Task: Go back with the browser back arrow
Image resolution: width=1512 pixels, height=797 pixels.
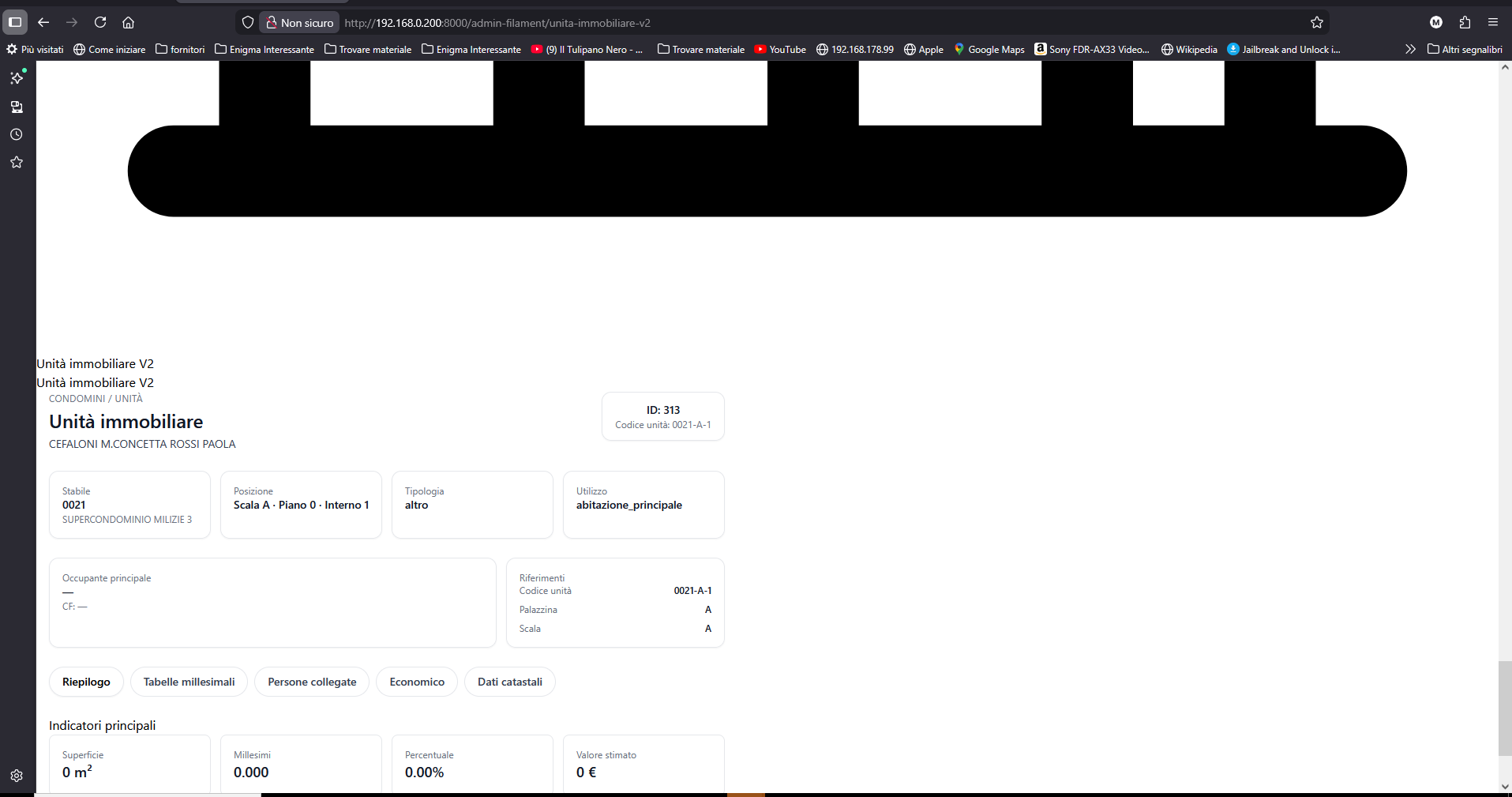Action: (43, 22)
